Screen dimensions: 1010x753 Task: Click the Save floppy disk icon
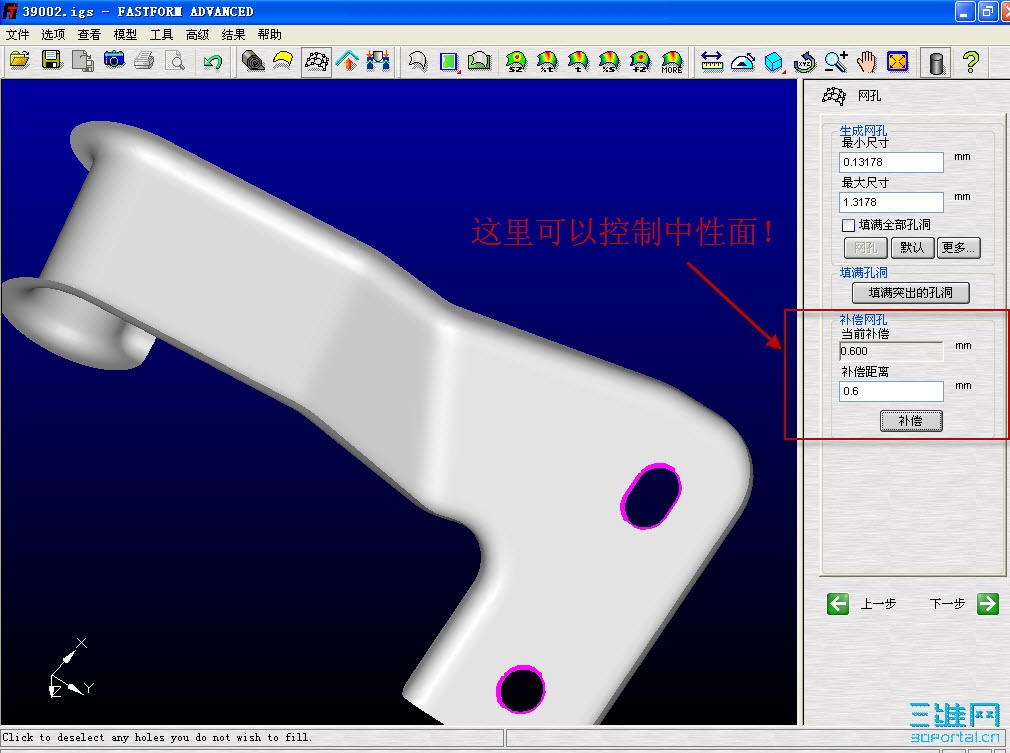(52, 61)
